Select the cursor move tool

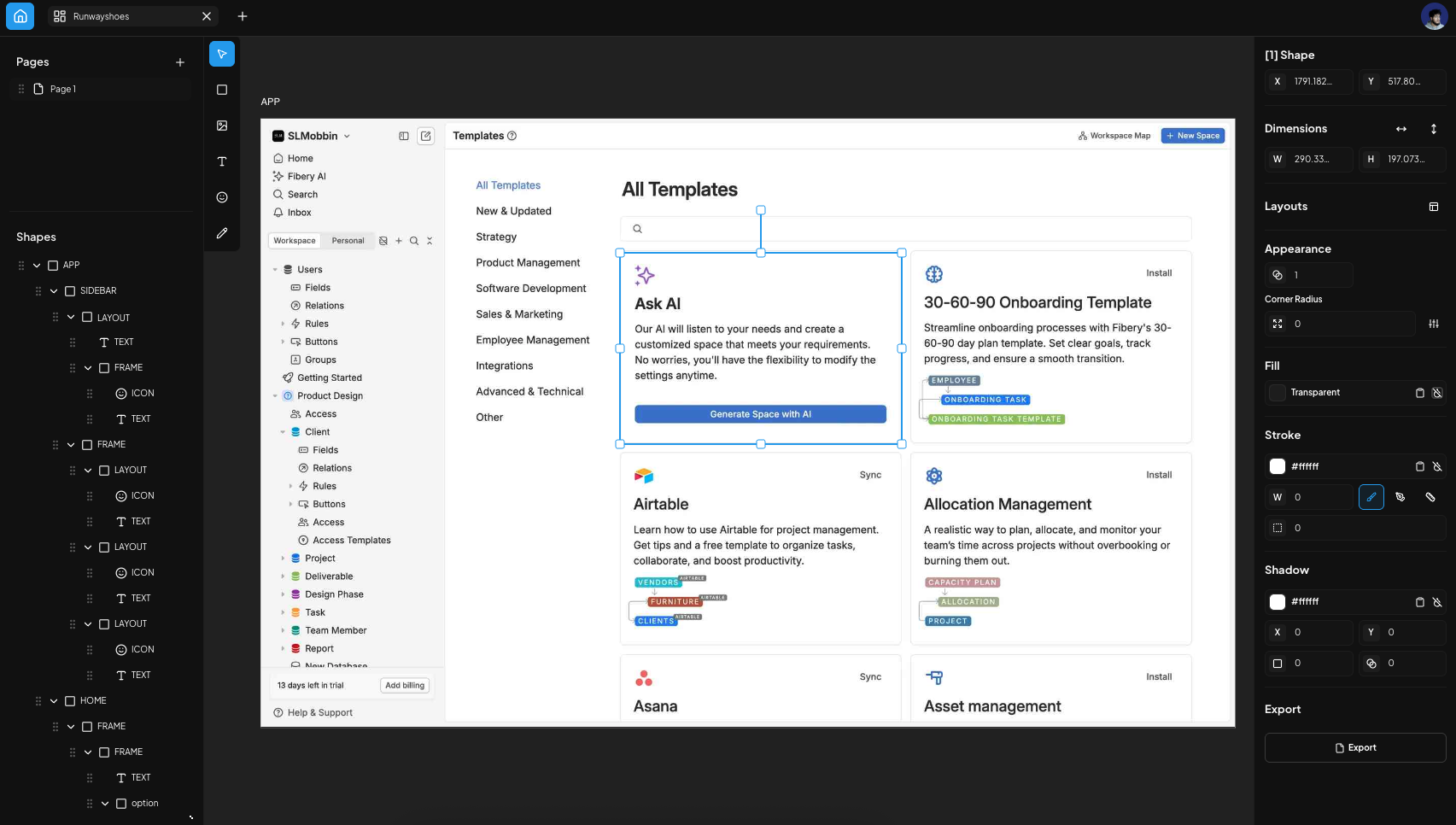click(x=222, y=54)
